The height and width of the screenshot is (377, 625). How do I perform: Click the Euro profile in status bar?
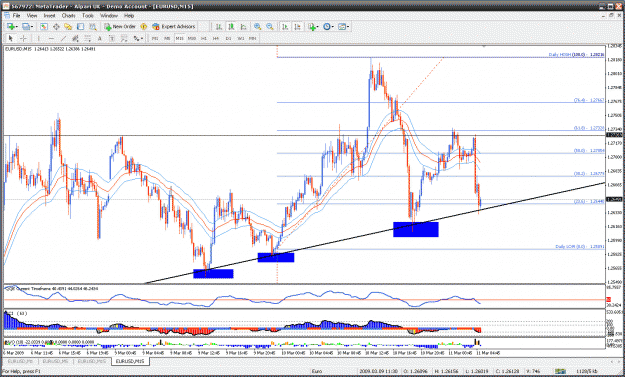(317, 371)
